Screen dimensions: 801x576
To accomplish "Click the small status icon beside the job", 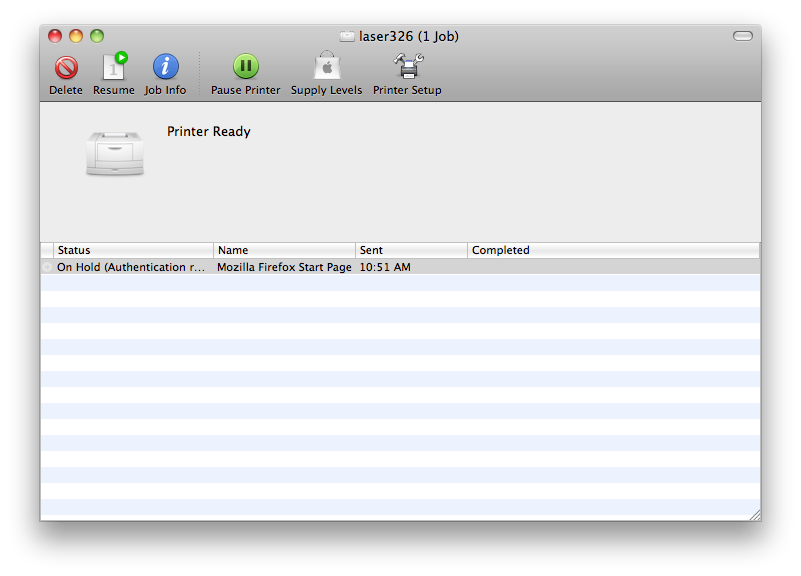I will coord(47,267).
